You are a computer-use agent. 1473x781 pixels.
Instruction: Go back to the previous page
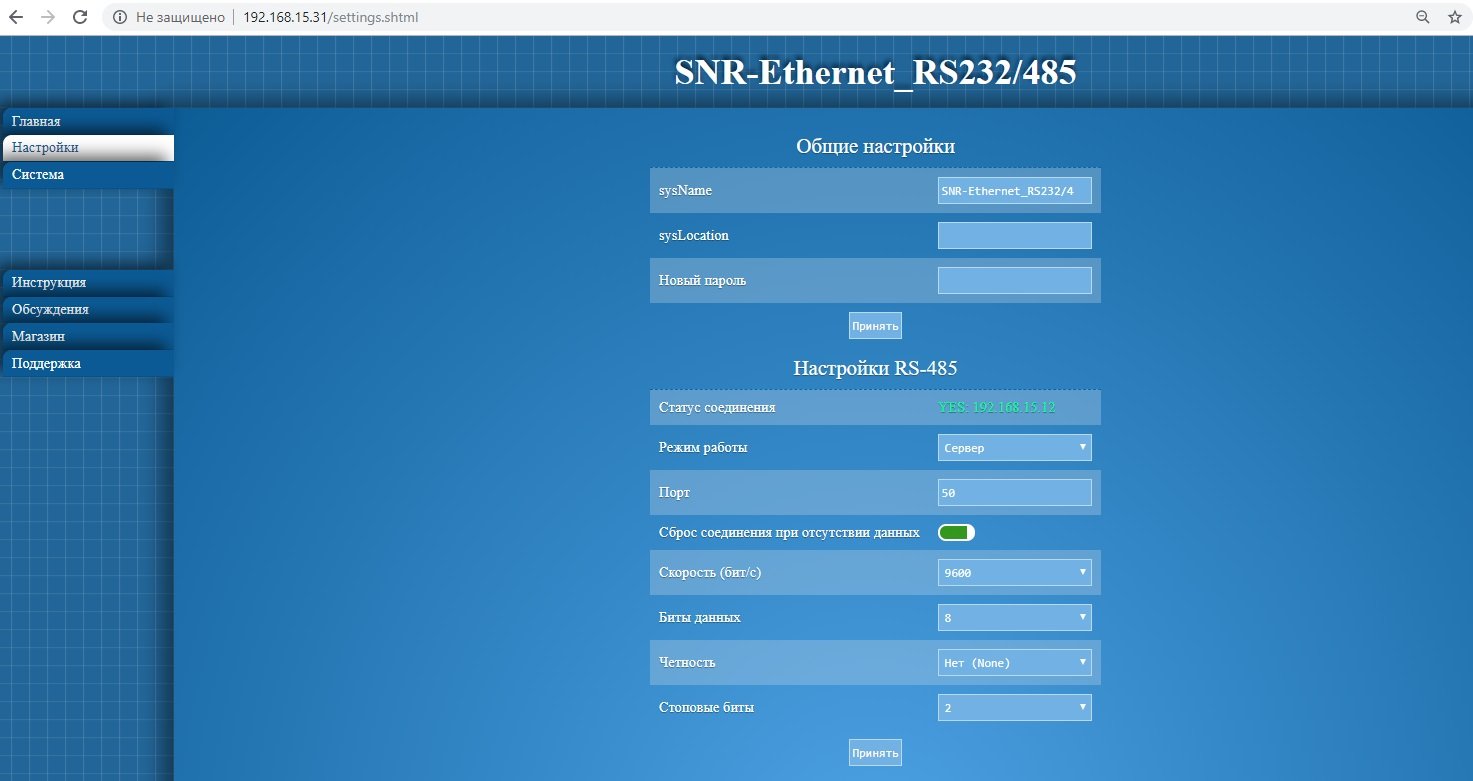[17, 17]
